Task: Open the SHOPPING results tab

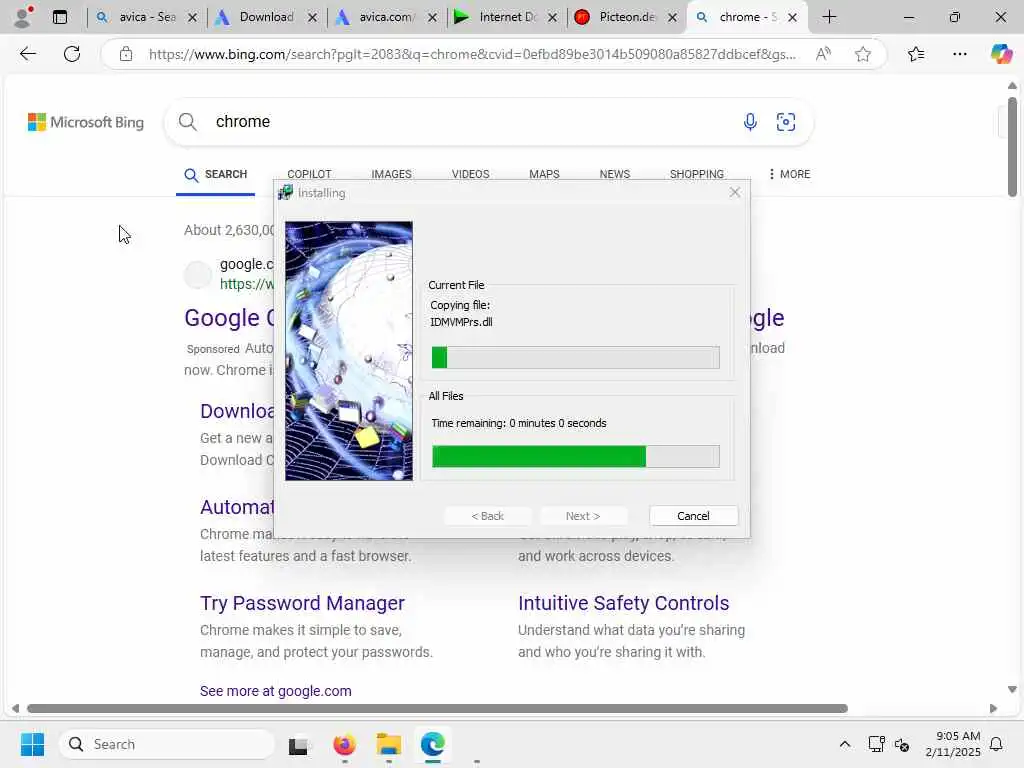Action: pos(696,174)
